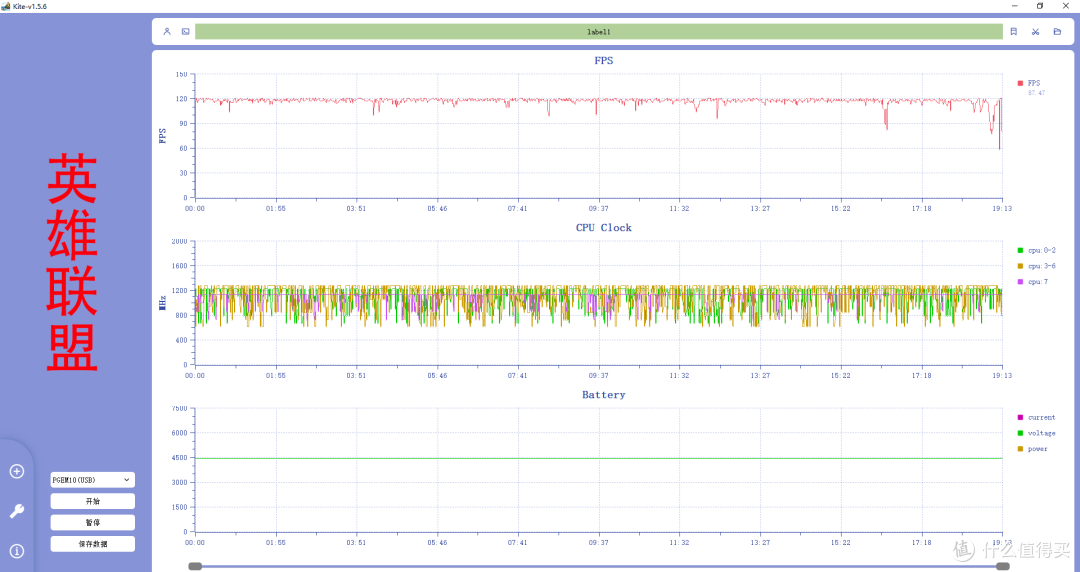This screenshot has height=572, width=1080.
Task: Click the FPS chart title
Action: [x=603, y=61]
